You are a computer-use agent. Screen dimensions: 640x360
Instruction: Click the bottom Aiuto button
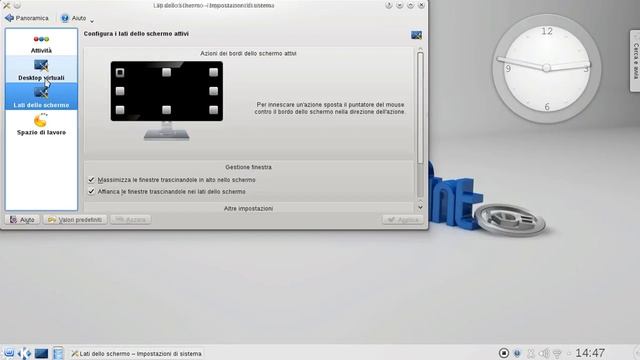[22, 220]
